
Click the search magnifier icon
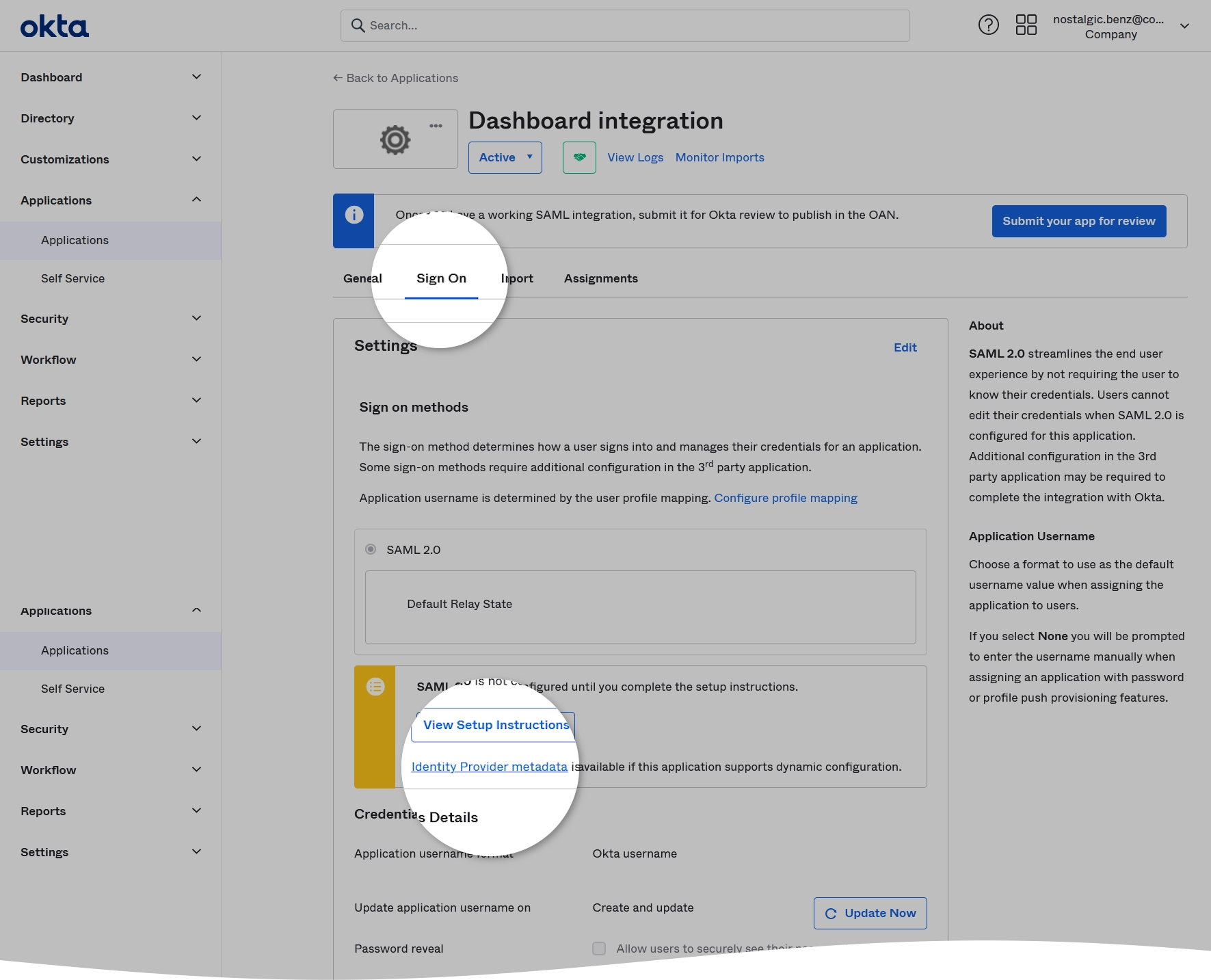point(358,25)
